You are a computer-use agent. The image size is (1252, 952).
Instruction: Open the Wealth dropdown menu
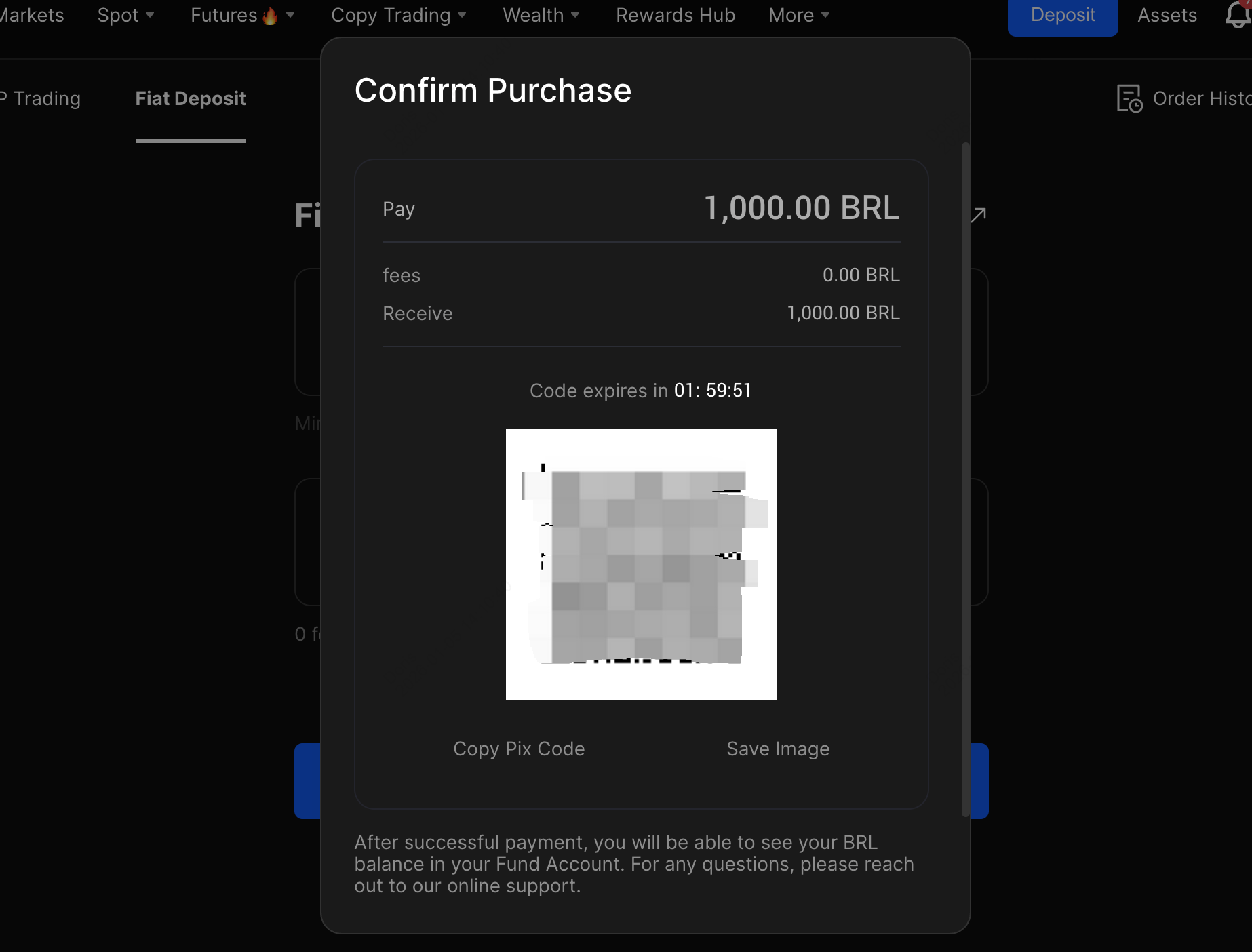(541, 15)
